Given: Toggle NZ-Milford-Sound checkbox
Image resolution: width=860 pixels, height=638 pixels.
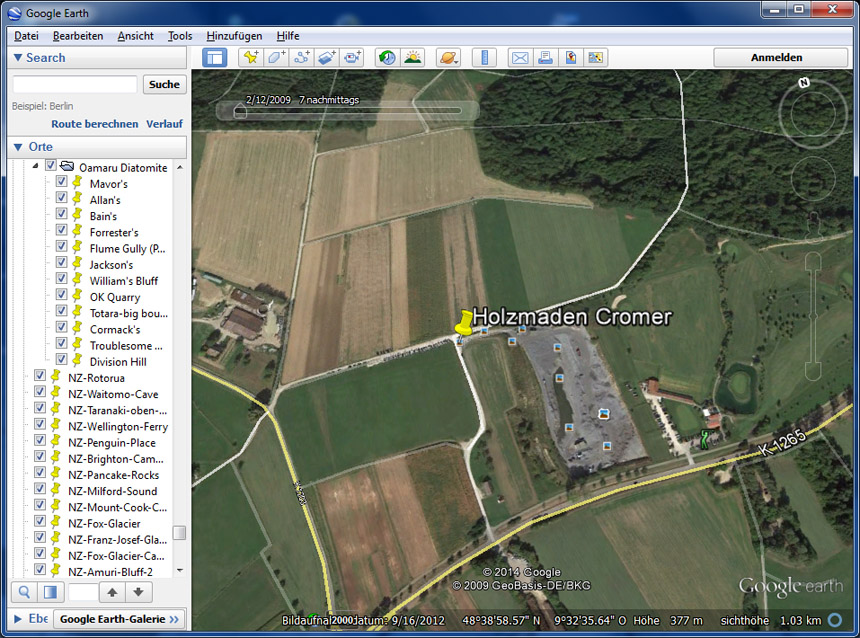Looking at the screenshot, I should point(39,488).
